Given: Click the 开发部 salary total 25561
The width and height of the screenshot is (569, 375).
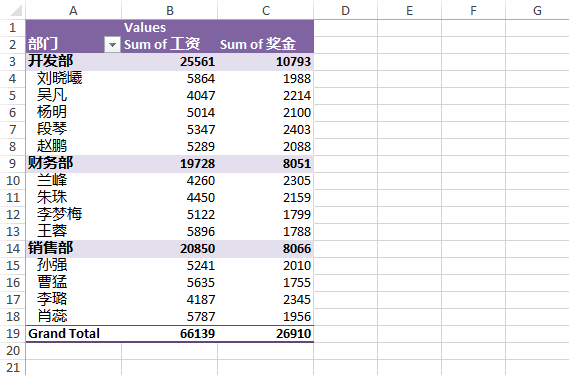Looking at the screenshot, I should point(197,62).
